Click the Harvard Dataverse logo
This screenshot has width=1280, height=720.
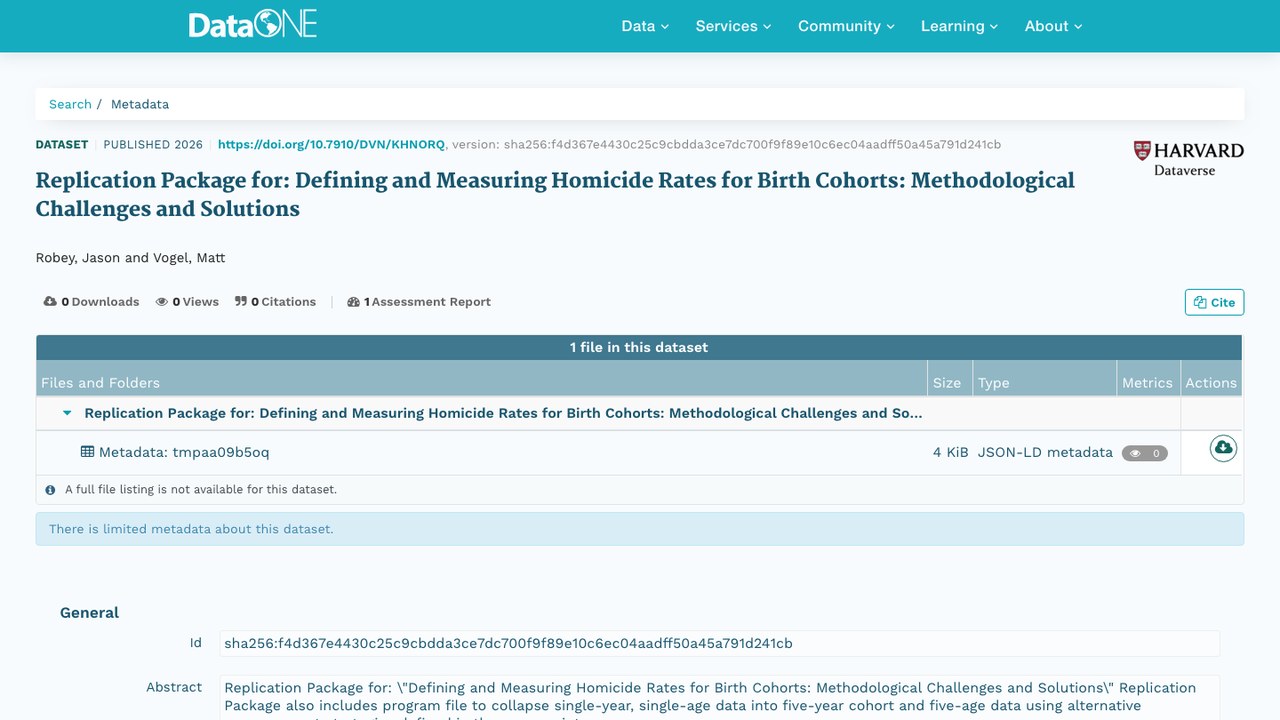1188,158
